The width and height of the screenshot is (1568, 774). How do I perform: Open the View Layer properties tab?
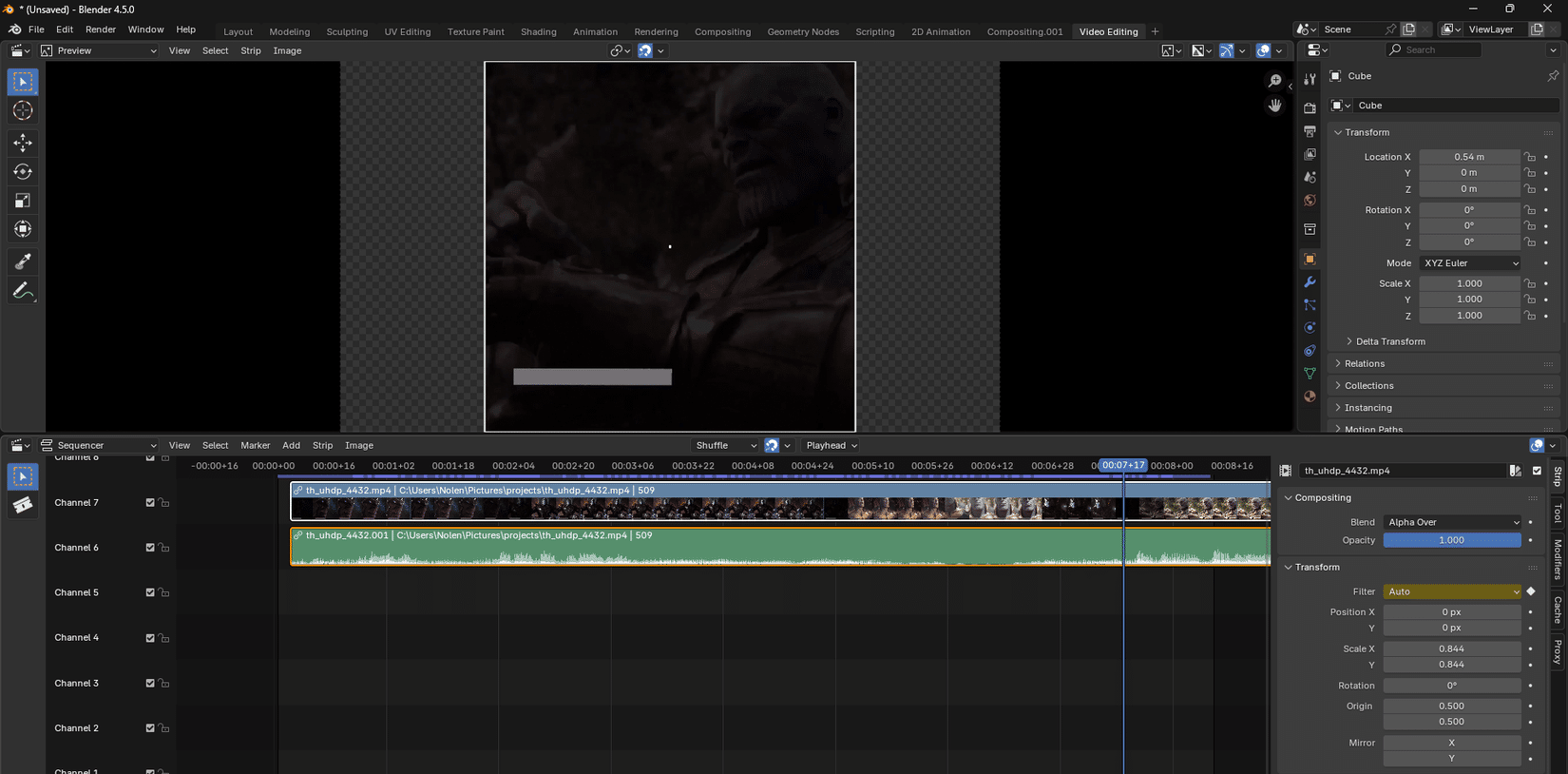[1310, 154]
